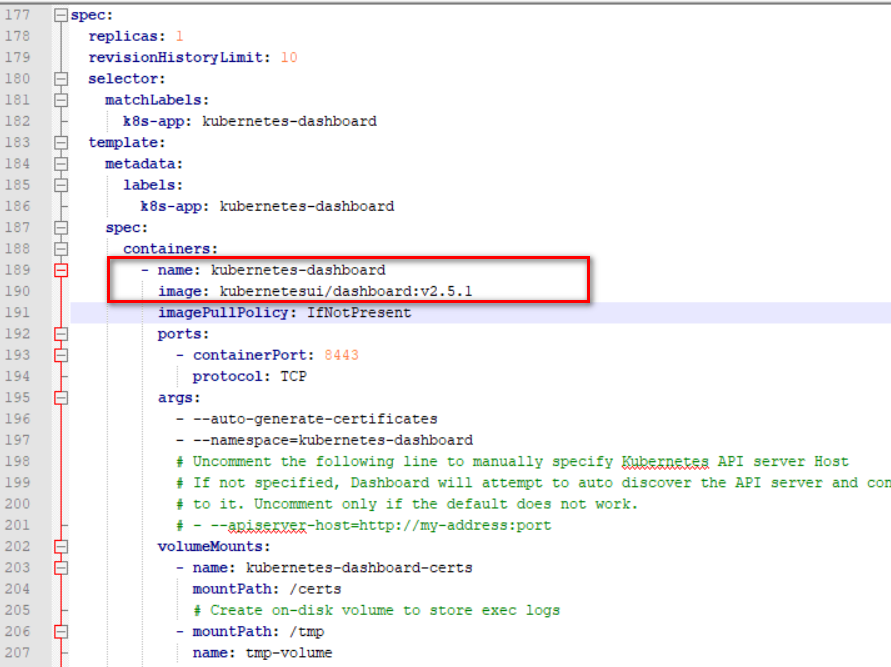Select line number 191 in the margin
The width and height of the screenshot is (891, 667).
coord(18,312)
